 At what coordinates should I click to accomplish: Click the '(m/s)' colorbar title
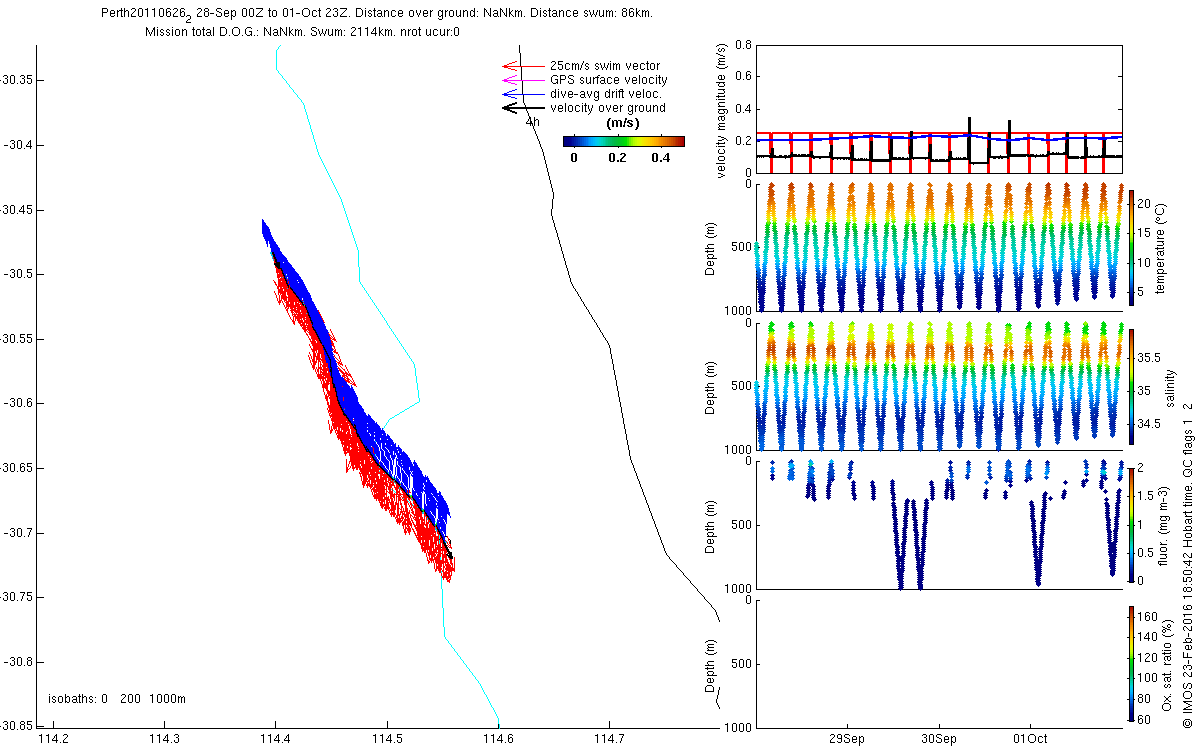point(624,123)
